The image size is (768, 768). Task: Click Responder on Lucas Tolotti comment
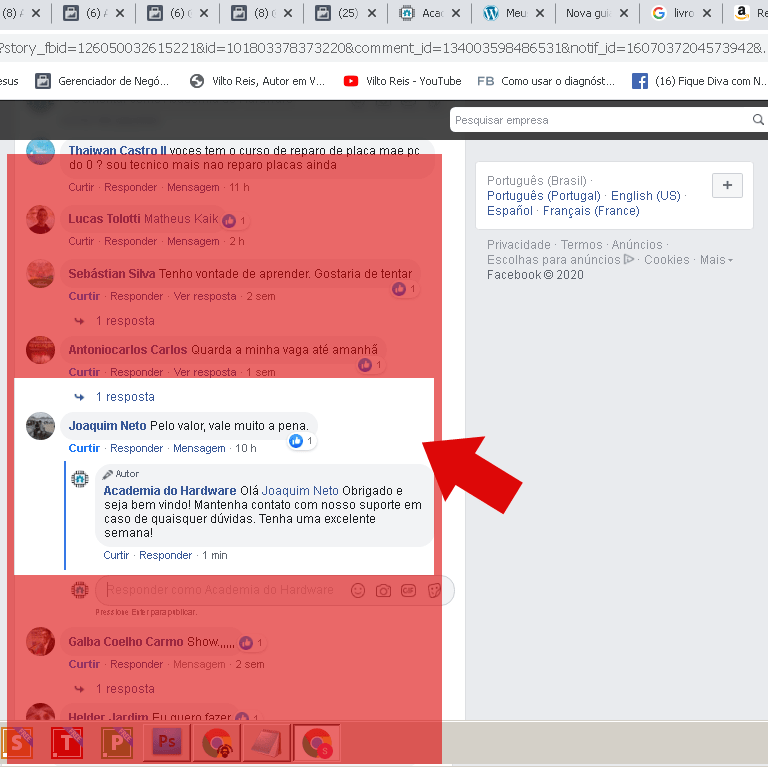(x=130, y=241)
